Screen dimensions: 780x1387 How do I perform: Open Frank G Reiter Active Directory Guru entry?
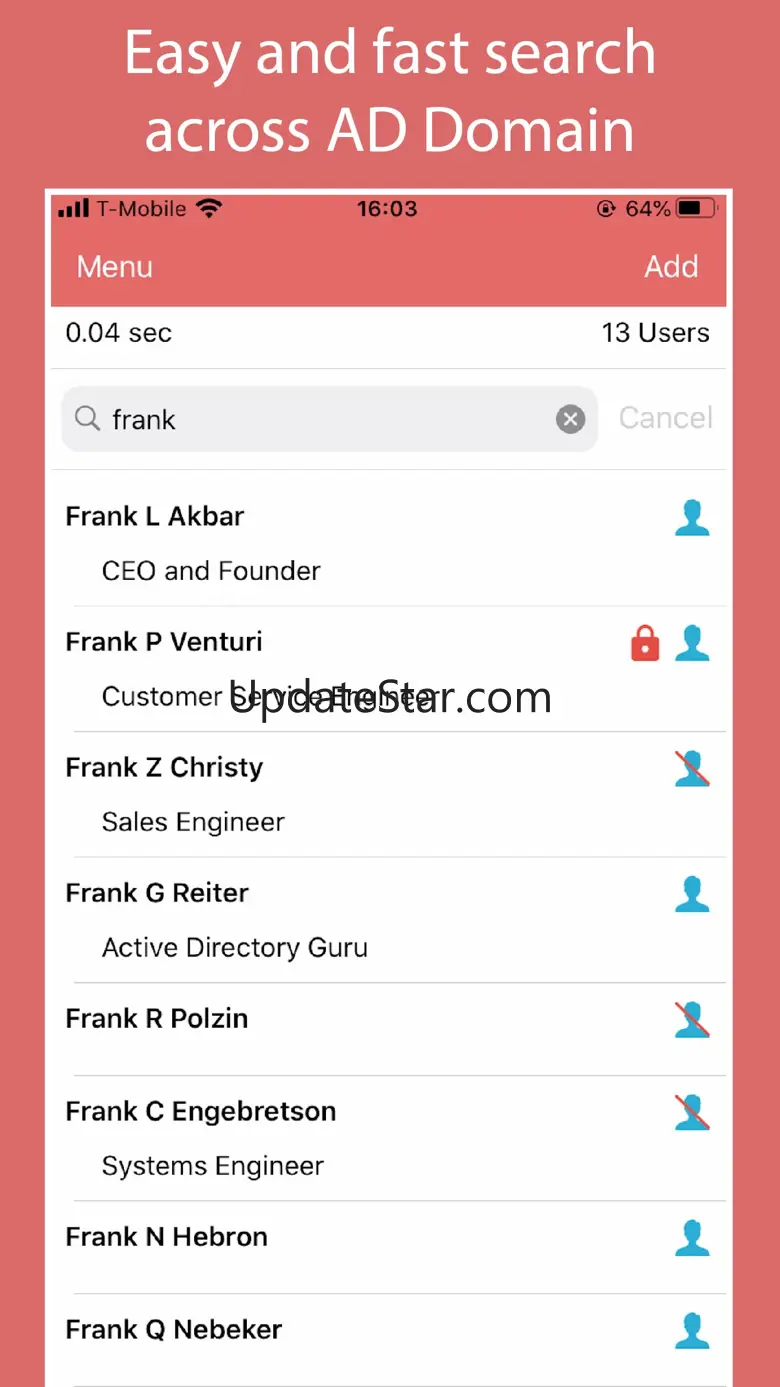pyautogui.click(x=389, y=920)
